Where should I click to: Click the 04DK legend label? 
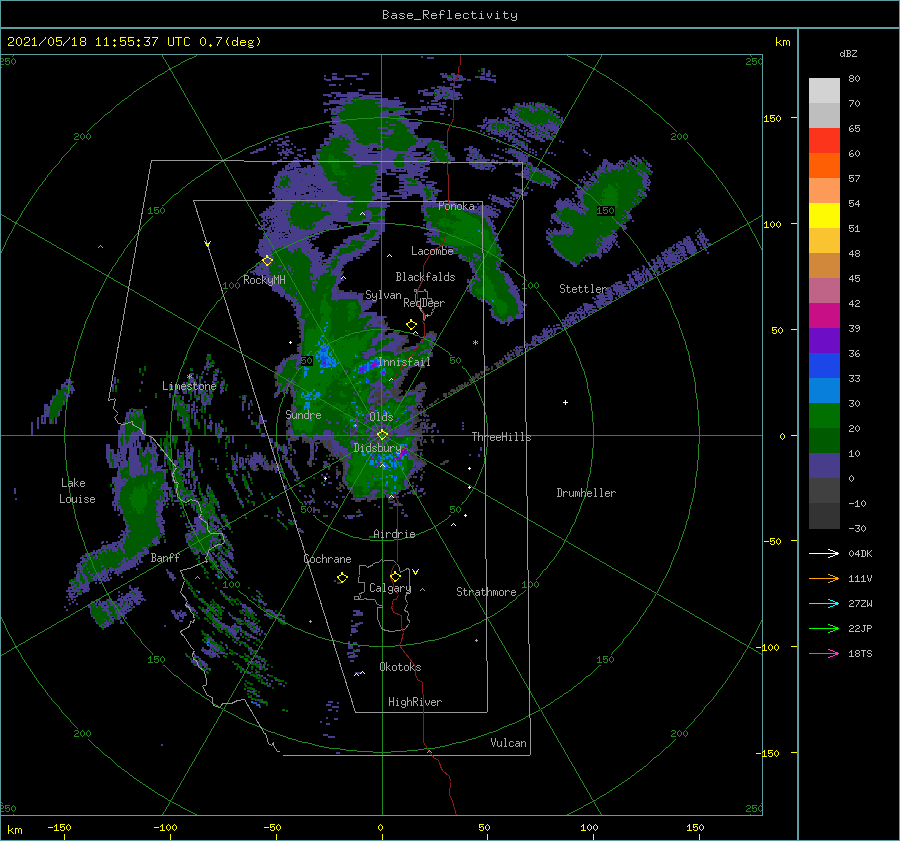(x=860, y=553)
